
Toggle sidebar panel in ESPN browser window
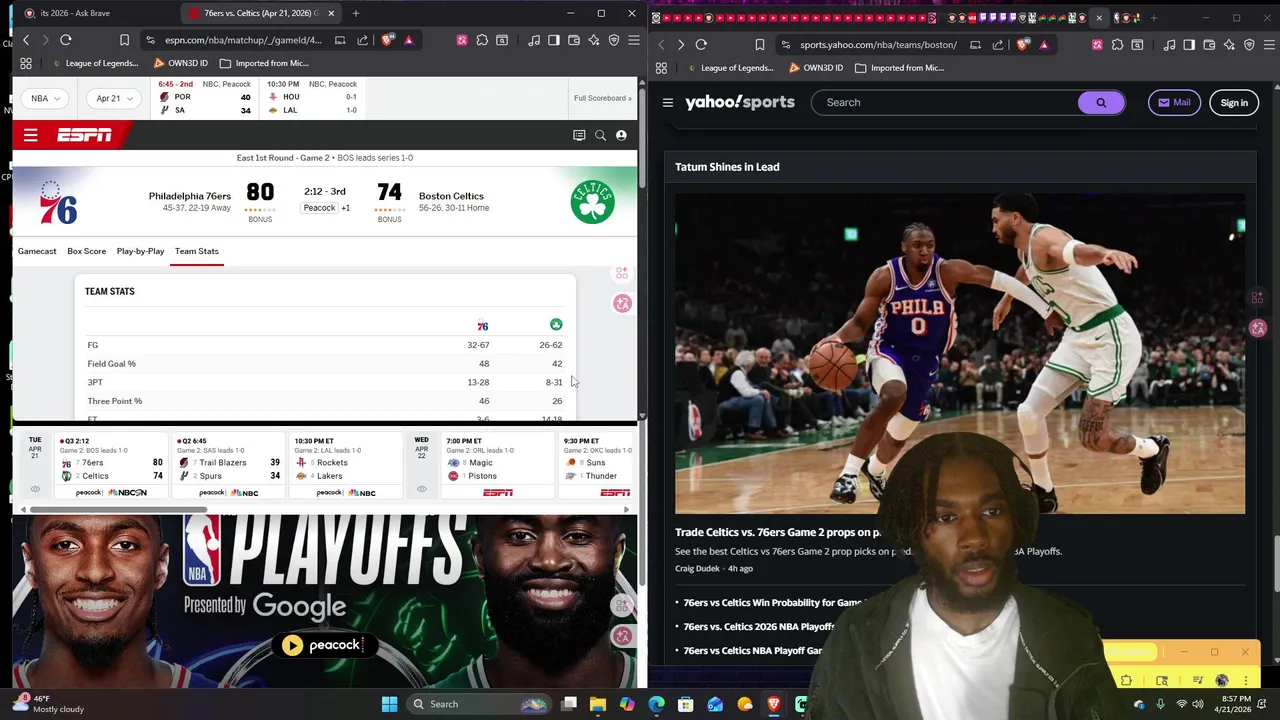pyautogui.click(x=553, y=40)
